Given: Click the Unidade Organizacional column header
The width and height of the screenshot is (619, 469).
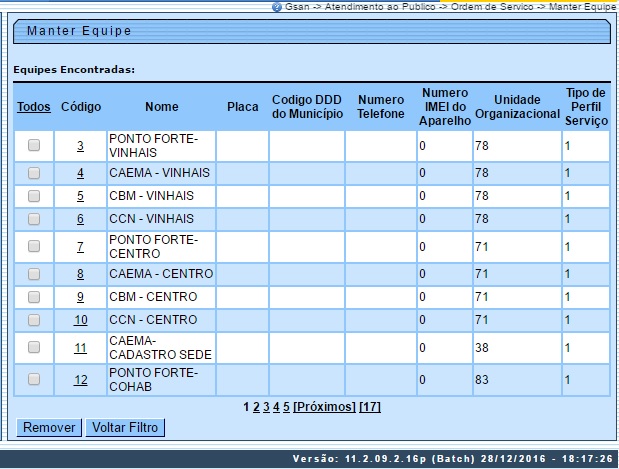Looking at the screenshot, I should (x=517, y=107).
